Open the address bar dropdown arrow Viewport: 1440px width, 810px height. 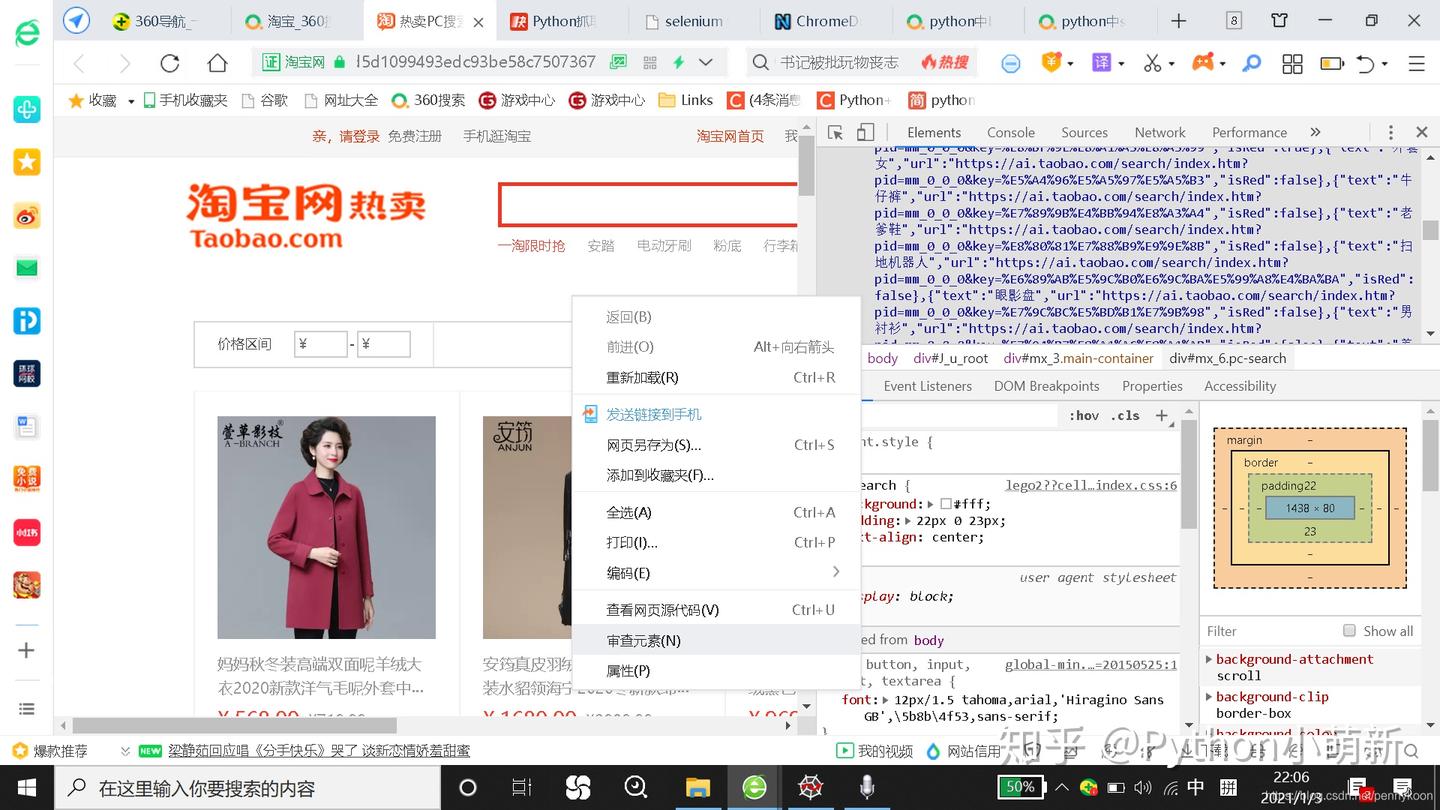(x=706, y=62)
